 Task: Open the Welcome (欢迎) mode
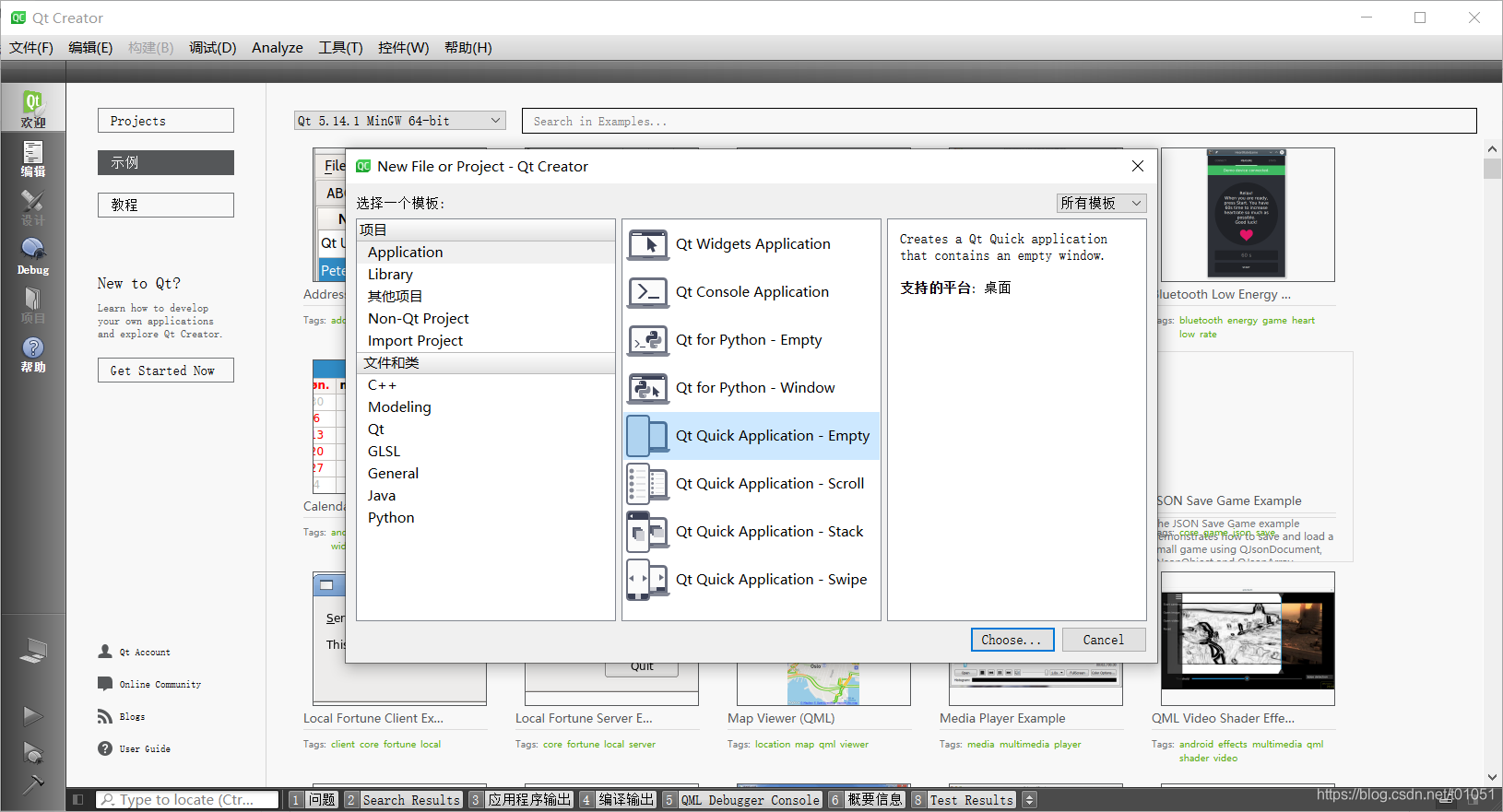[33, 109]
